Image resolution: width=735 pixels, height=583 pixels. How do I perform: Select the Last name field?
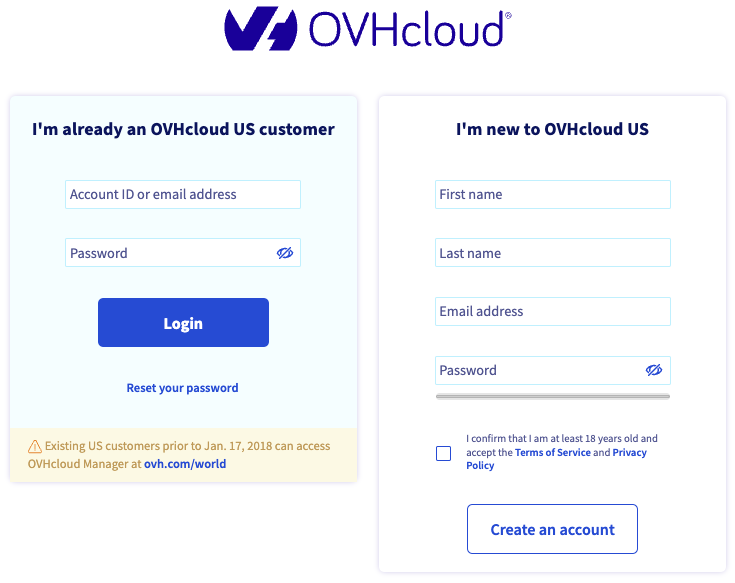[x=553, y=253]
